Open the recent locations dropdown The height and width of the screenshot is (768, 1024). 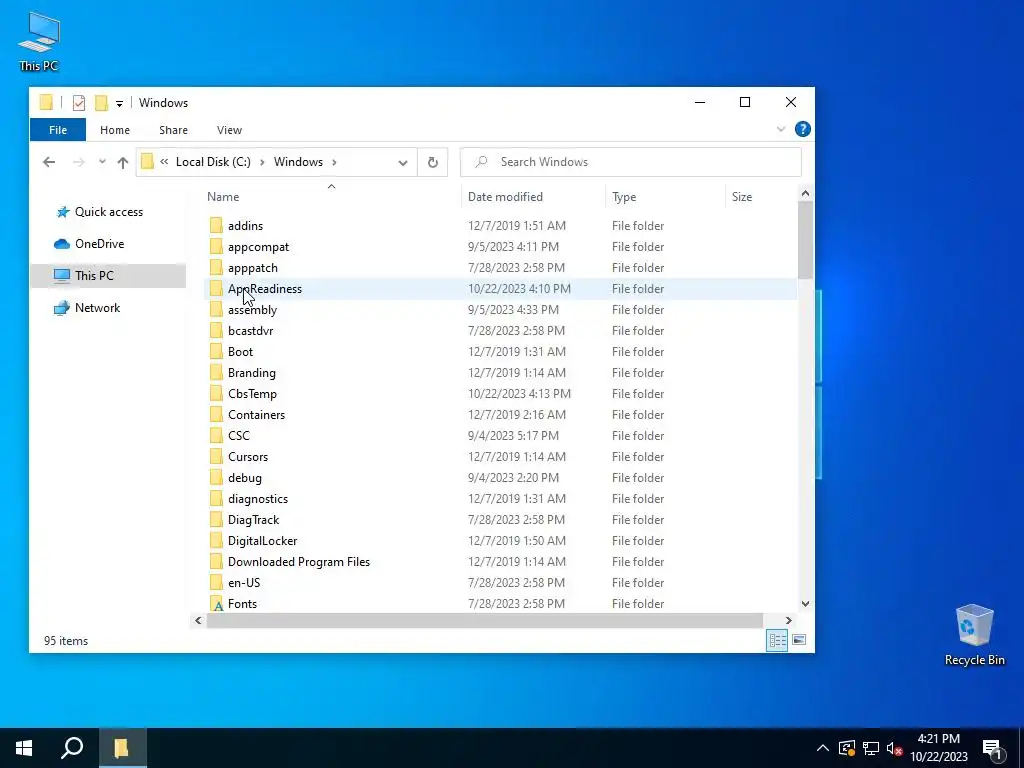102,162
